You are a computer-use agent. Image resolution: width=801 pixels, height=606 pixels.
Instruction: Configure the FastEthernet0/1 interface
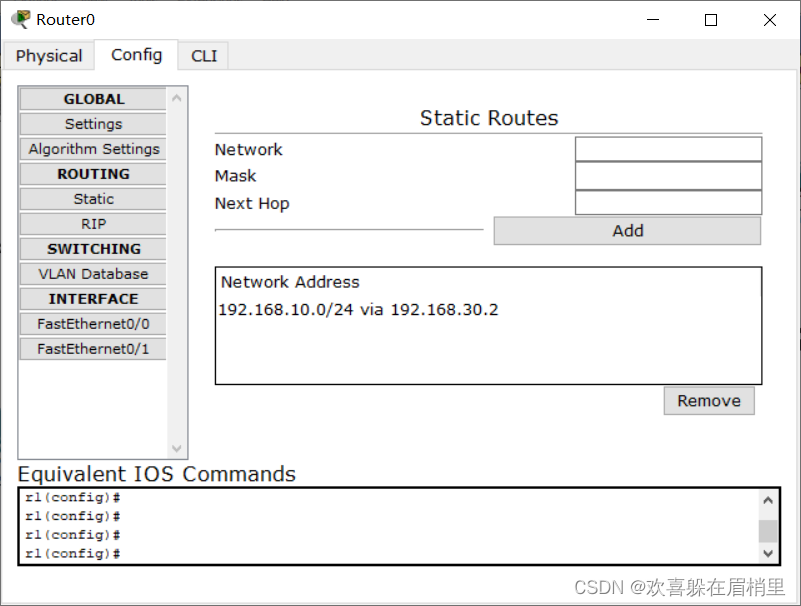coord(93,349)
